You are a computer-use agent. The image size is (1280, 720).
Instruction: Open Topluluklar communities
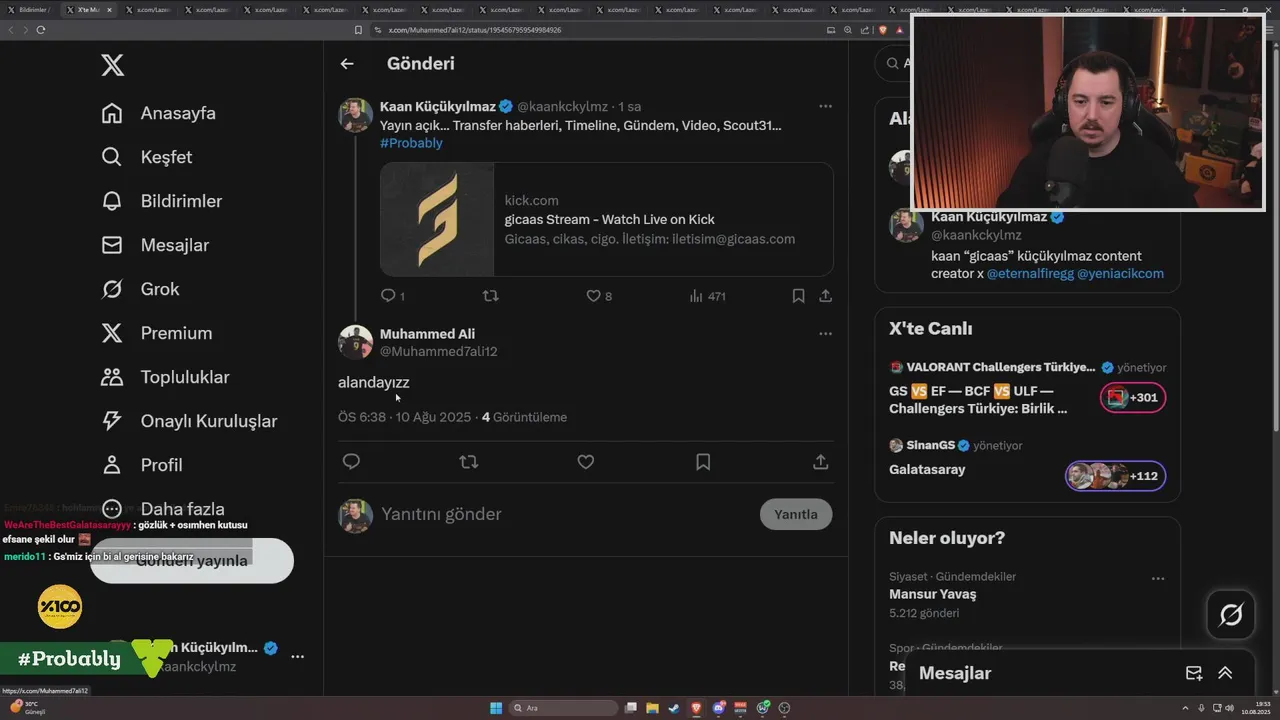165,377
